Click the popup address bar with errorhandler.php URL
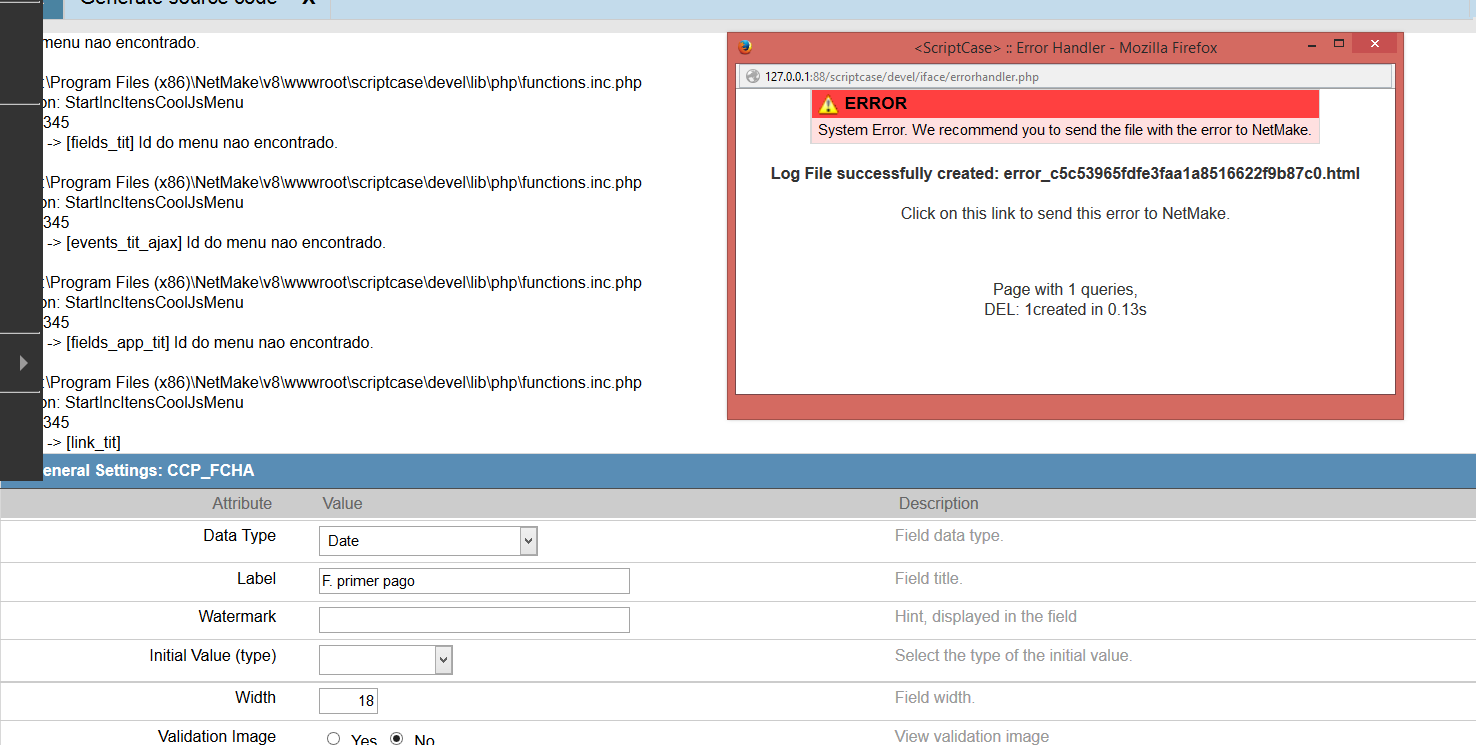The image size is (1476, 745). click(1065, 76)
